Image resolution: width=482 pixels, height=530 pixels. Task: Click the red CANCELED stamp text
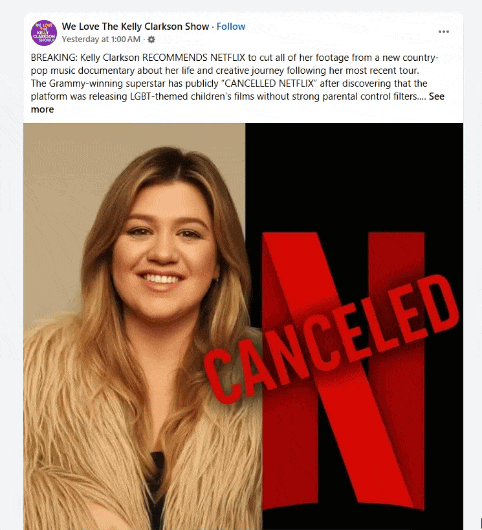coord(331,339)
